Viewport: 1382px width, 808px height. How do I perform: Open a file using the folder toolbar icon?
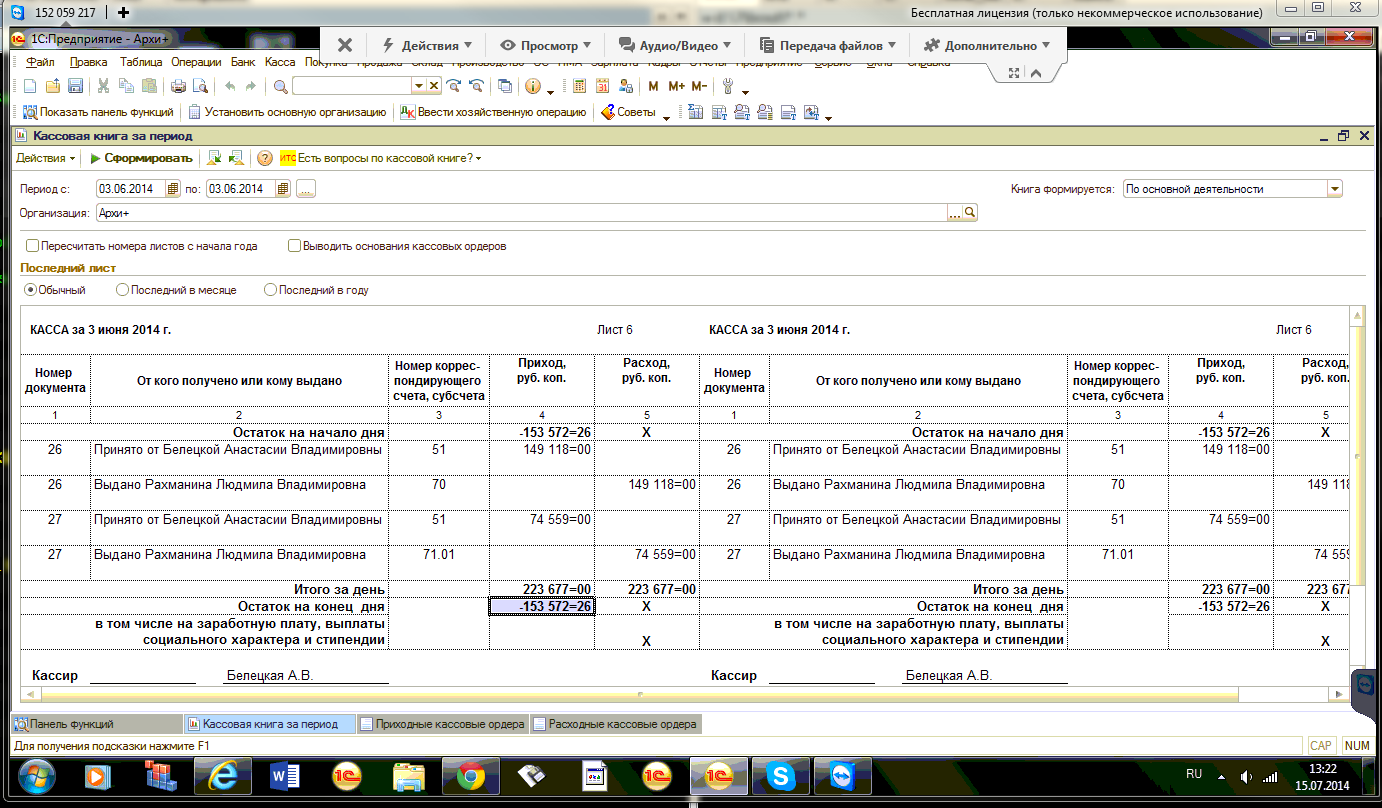tap(52, 86)
